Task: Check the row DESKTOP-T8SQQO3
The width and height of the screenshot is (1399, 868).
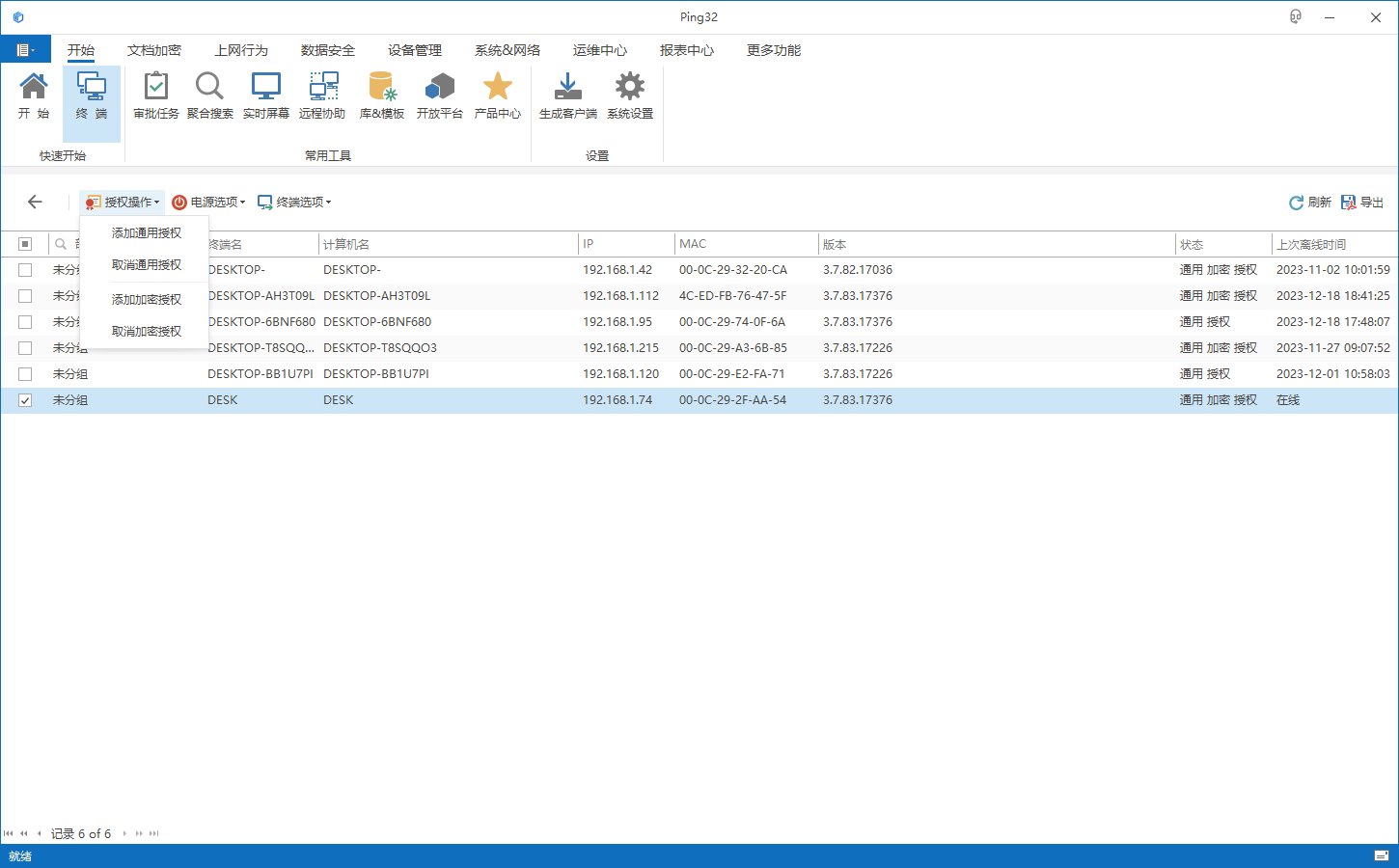Action: click(25, 348)
